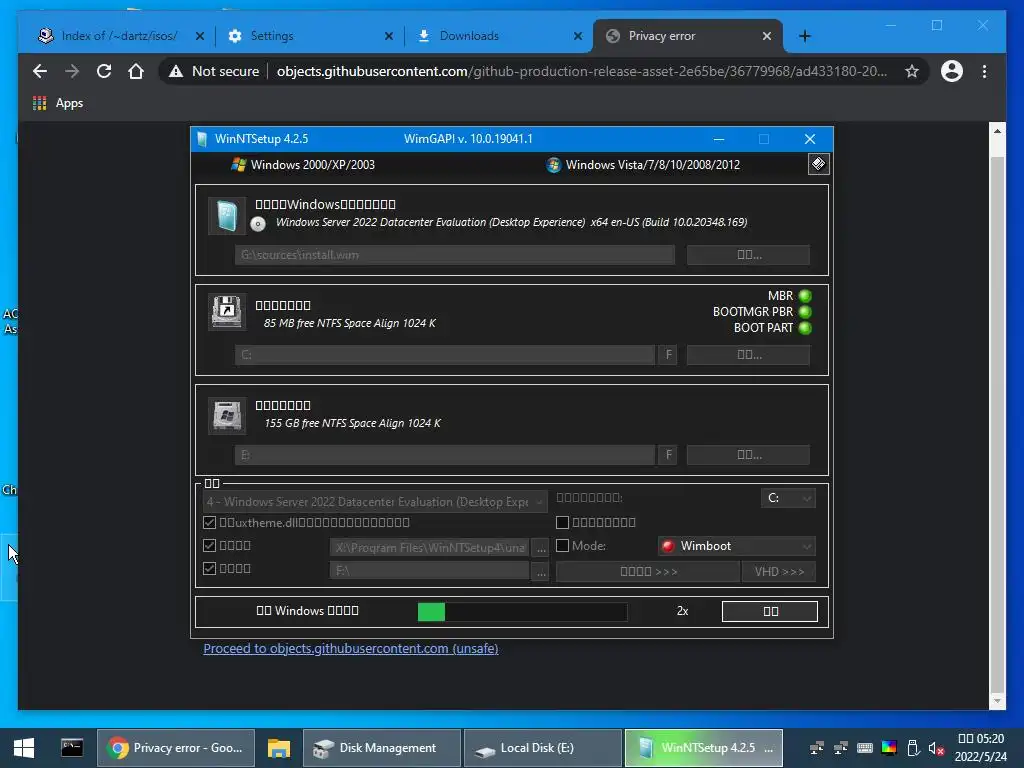Image resolution: width=1024 pixels, height=768 pixels.
Task: Open the C: mount drive dropdown
Action: click(x=788, y=498)
